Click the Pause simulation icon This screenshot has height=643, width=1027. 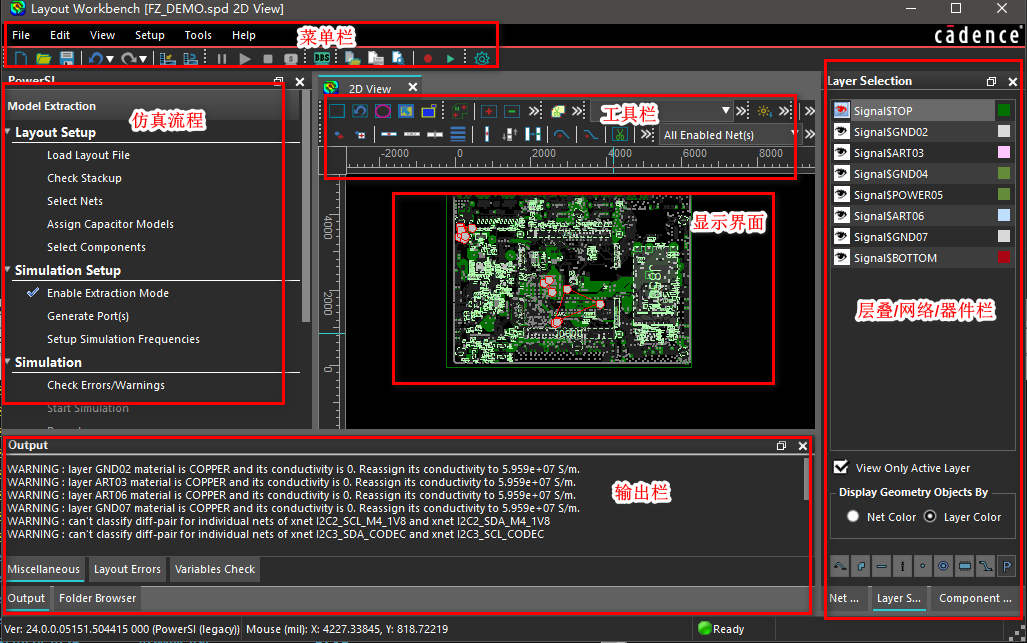pos(222,59)
